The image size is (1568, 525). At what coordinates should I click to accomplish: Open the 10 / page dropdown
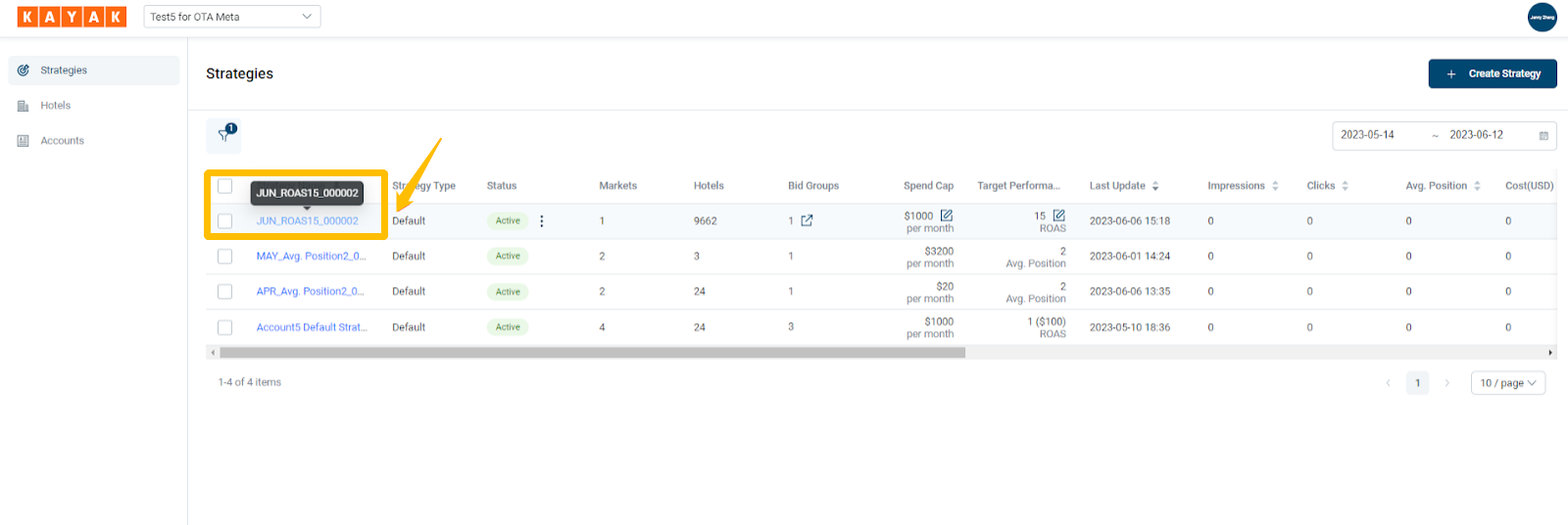point(1508,383)
